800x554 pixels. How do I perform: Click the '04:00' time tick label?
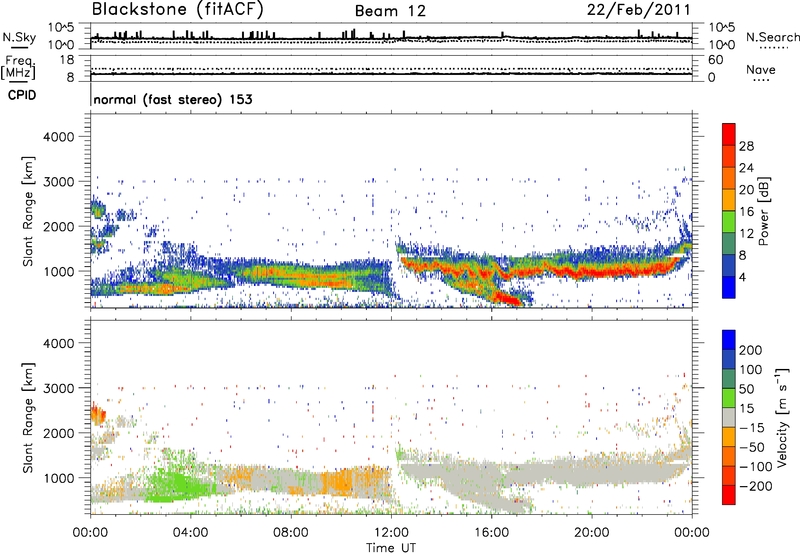tap(191, 533)
